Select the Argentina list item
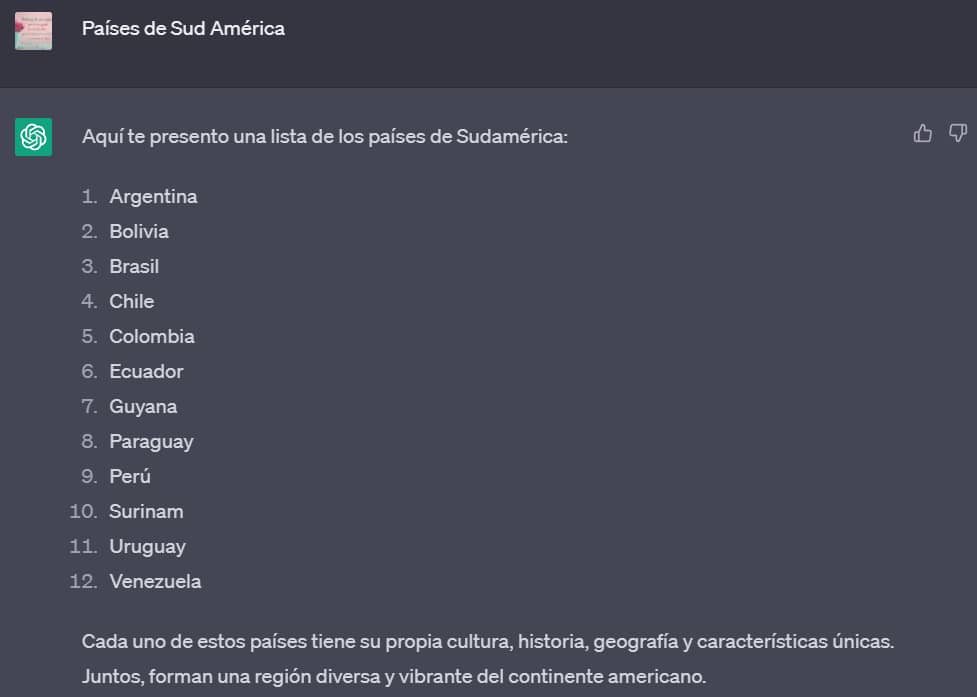The image size is (977, 697). tap(153, 196)
